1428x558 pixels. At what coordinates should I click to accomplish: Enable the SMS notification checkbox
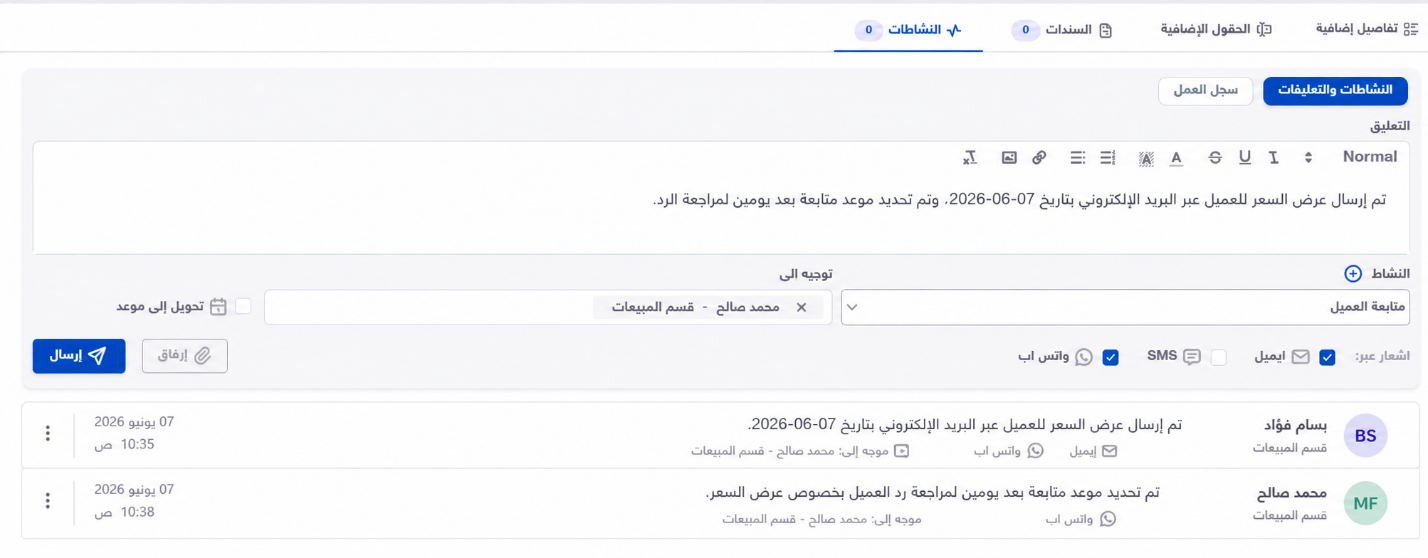pos(1218,357)
